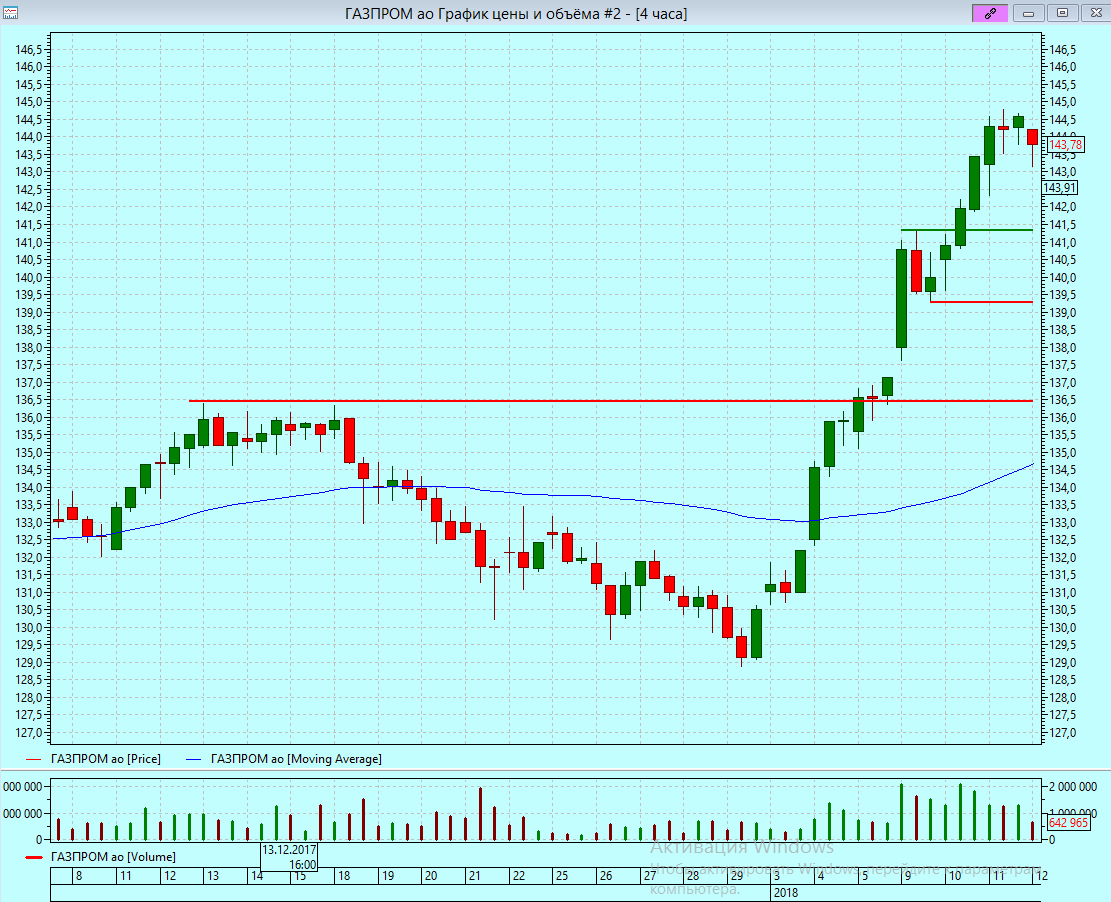Screen dimensions: 1111x902
Task: Click the red 642 965 volume label
Action: point(1068,823)
